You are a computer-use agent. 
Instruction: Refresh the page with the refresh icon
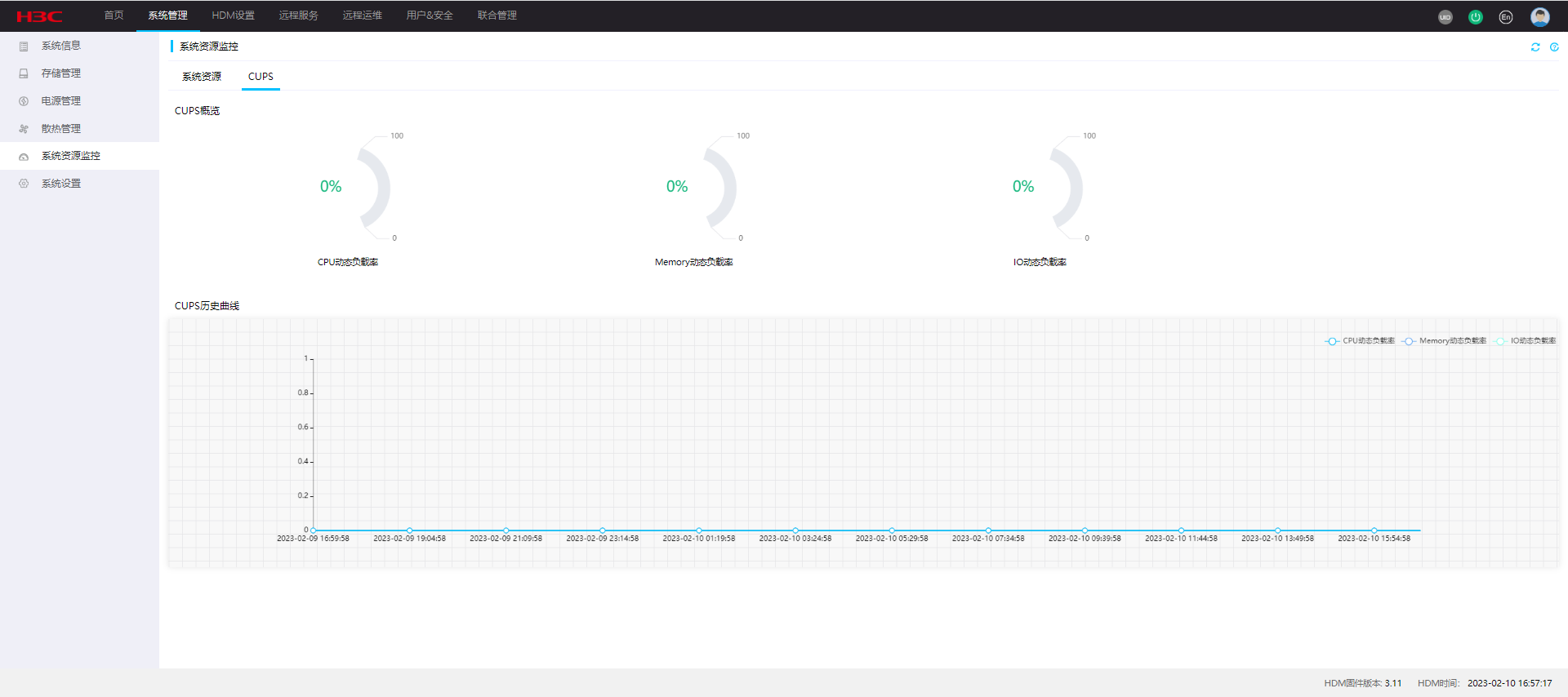point(1535,47)
